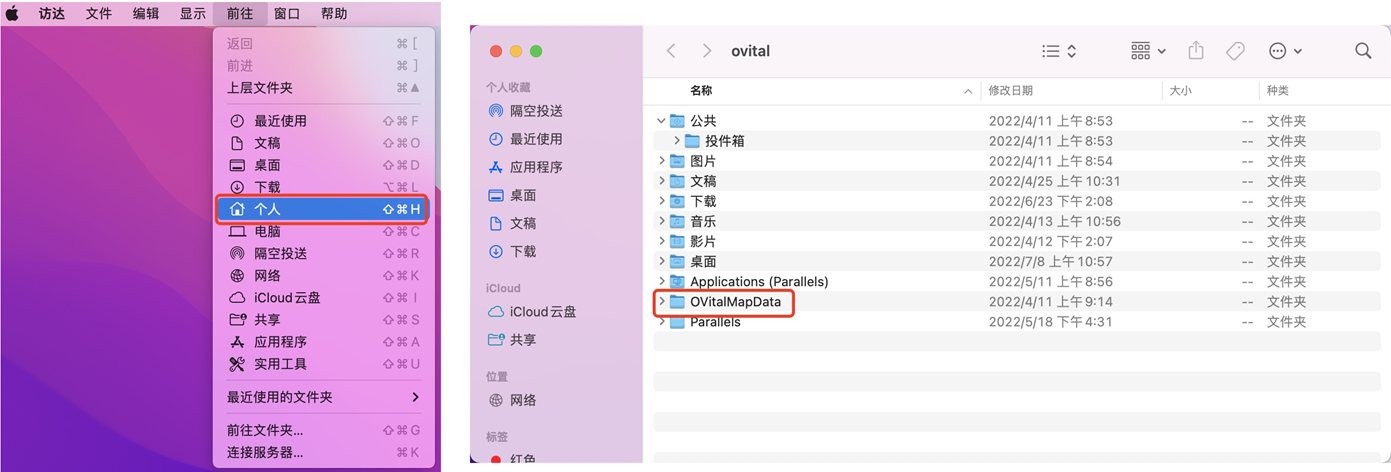The height and width of the screenshot is (472, 1391).
Task: Select the Parallels folder row
Action: pos(715,322)
